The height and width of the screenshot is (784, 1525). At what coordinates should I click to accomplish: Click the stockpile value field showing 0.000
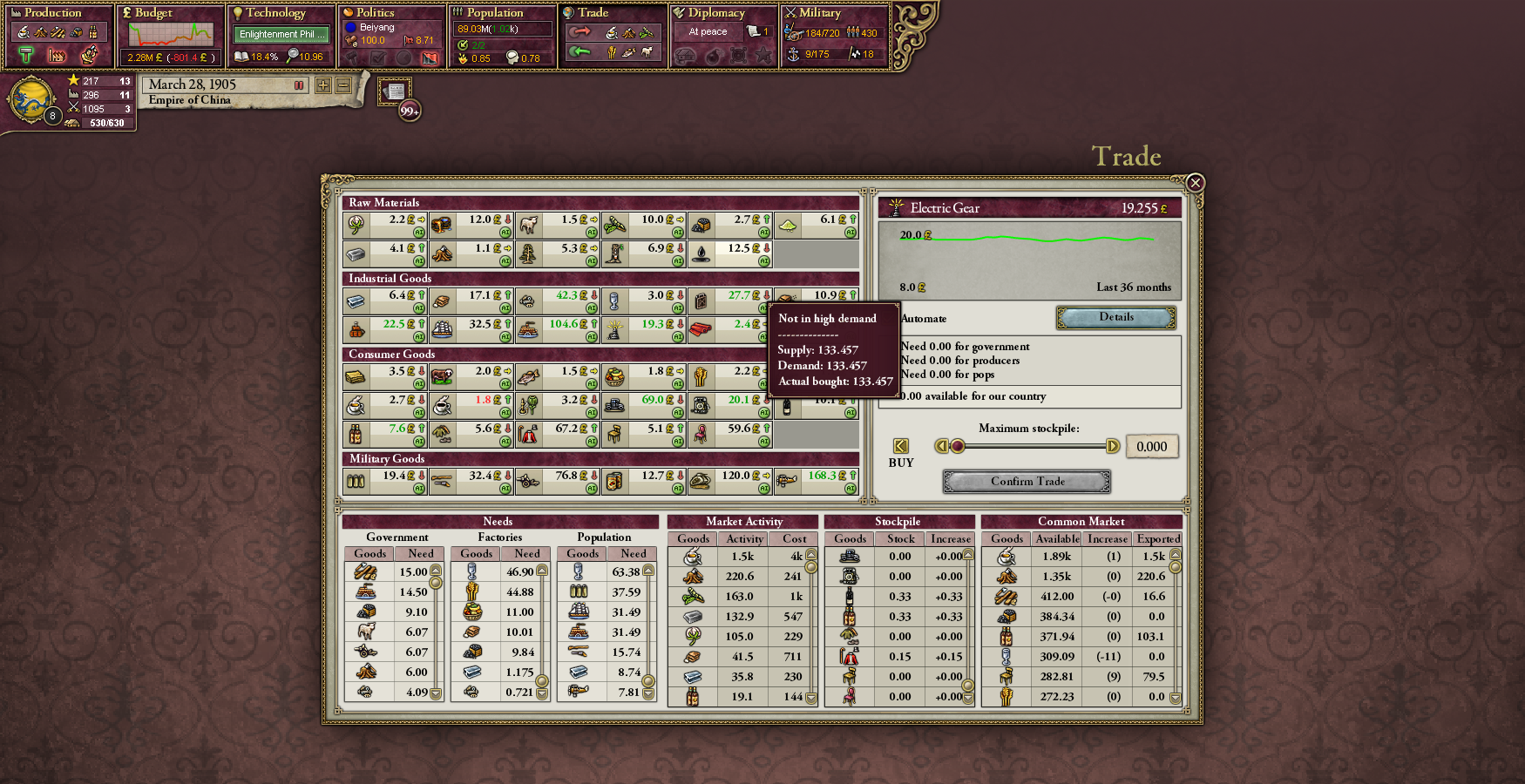point(1151,446)
